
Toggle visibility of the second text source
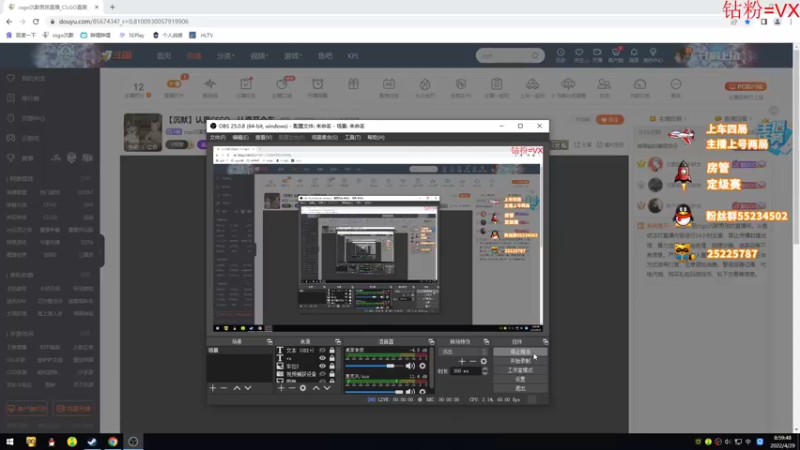322,358
